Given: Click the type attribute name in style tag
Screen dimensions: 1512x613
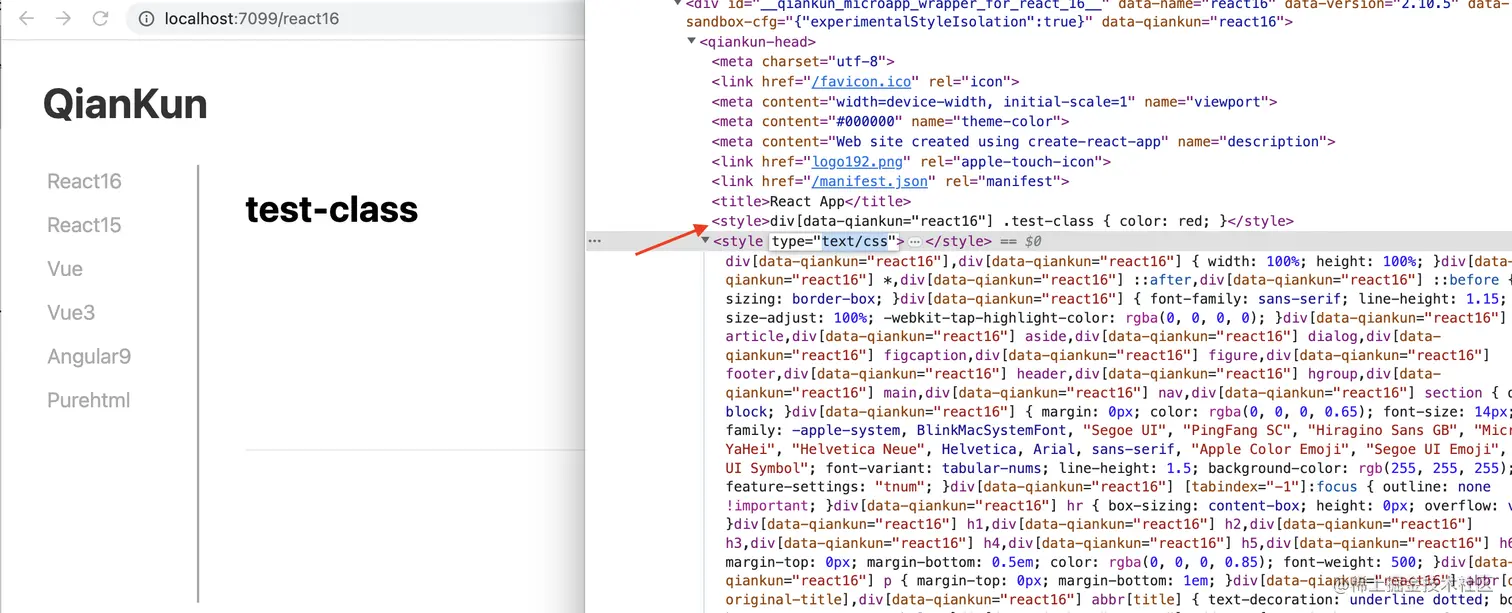Looking at the screenshot, I should click(x=789, y=241).
